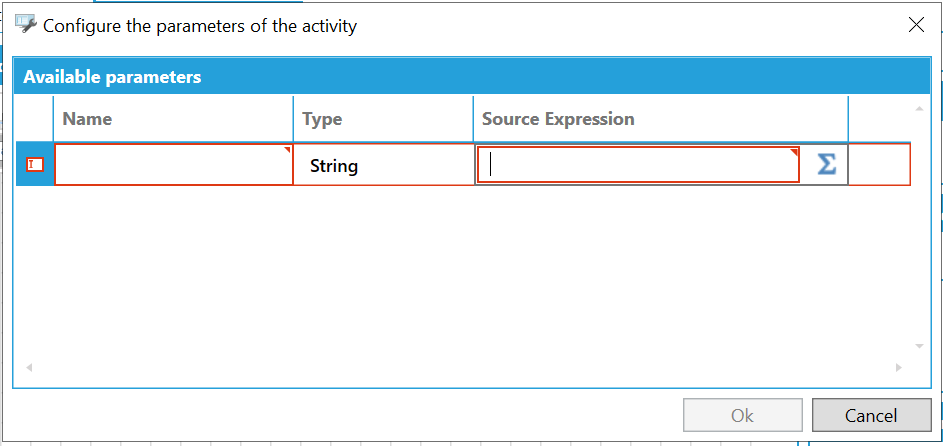Select the empty last cell in parameter row

879,165
